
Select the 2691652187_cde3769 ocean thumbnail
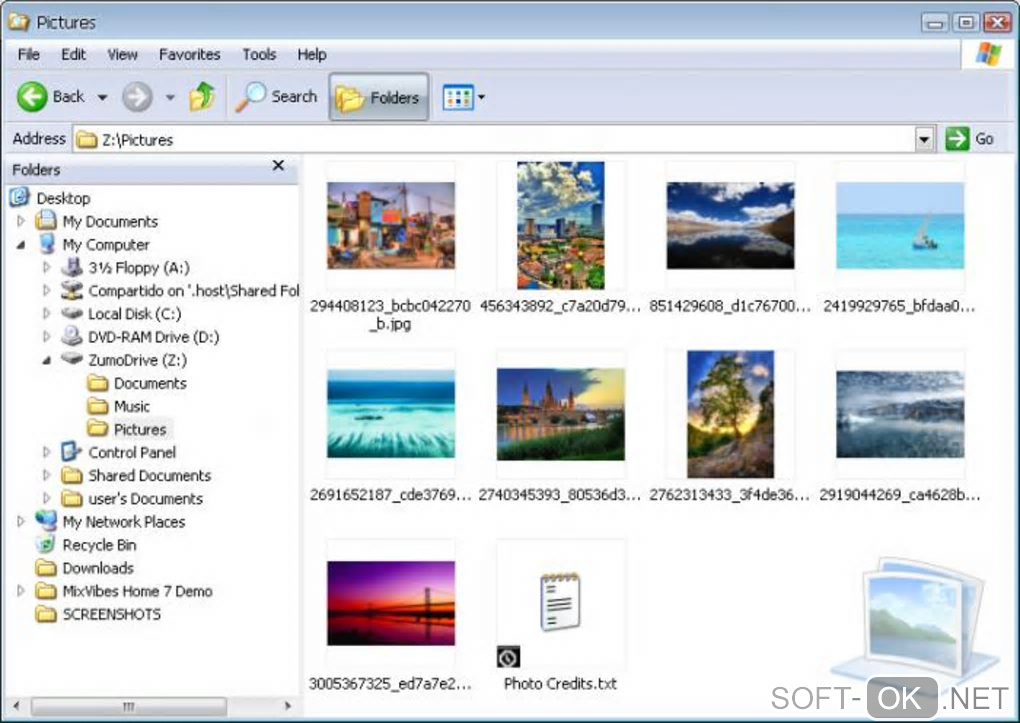[391, 414]
